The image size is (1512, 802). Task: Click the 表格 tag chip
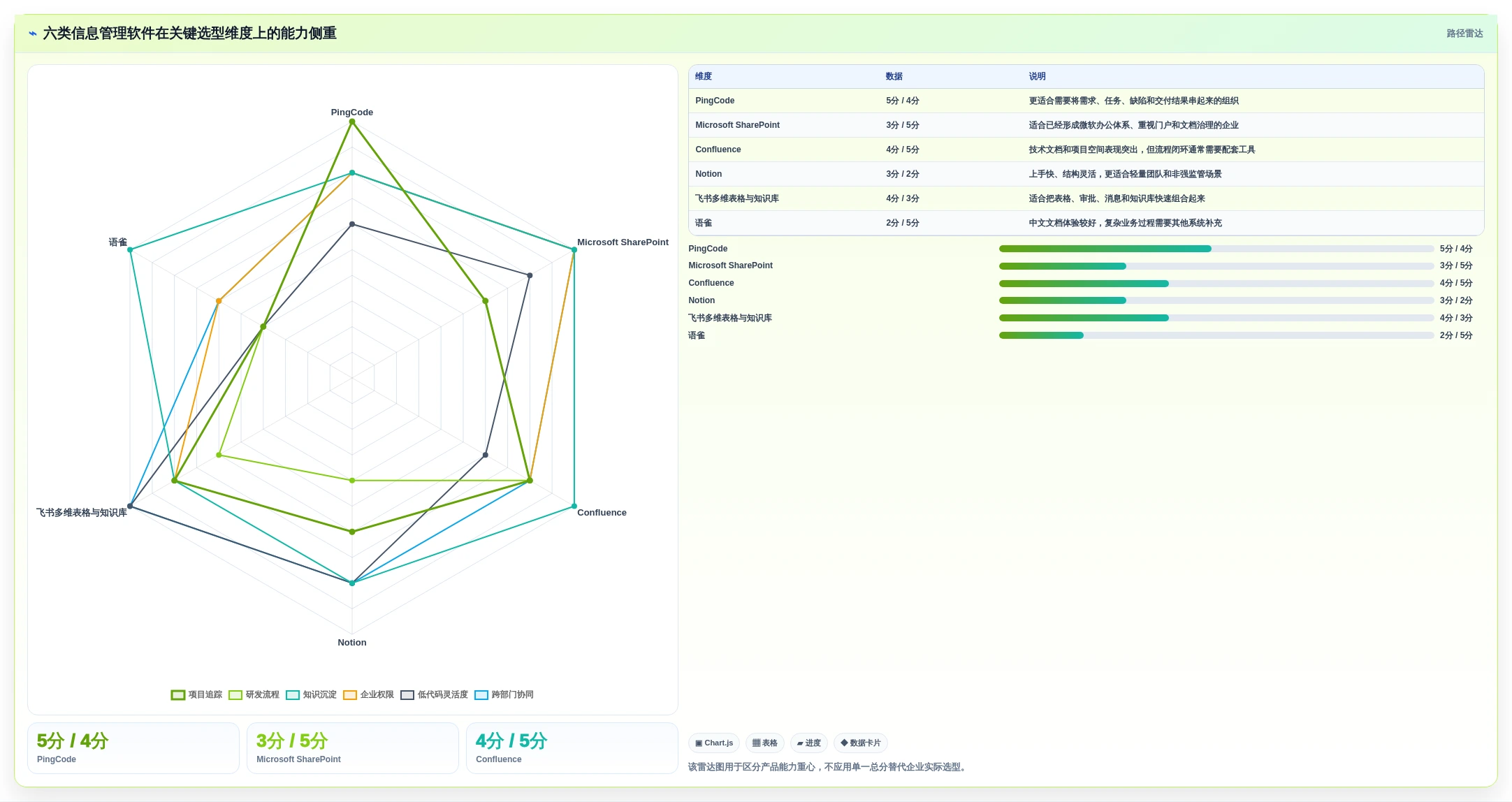765,743
